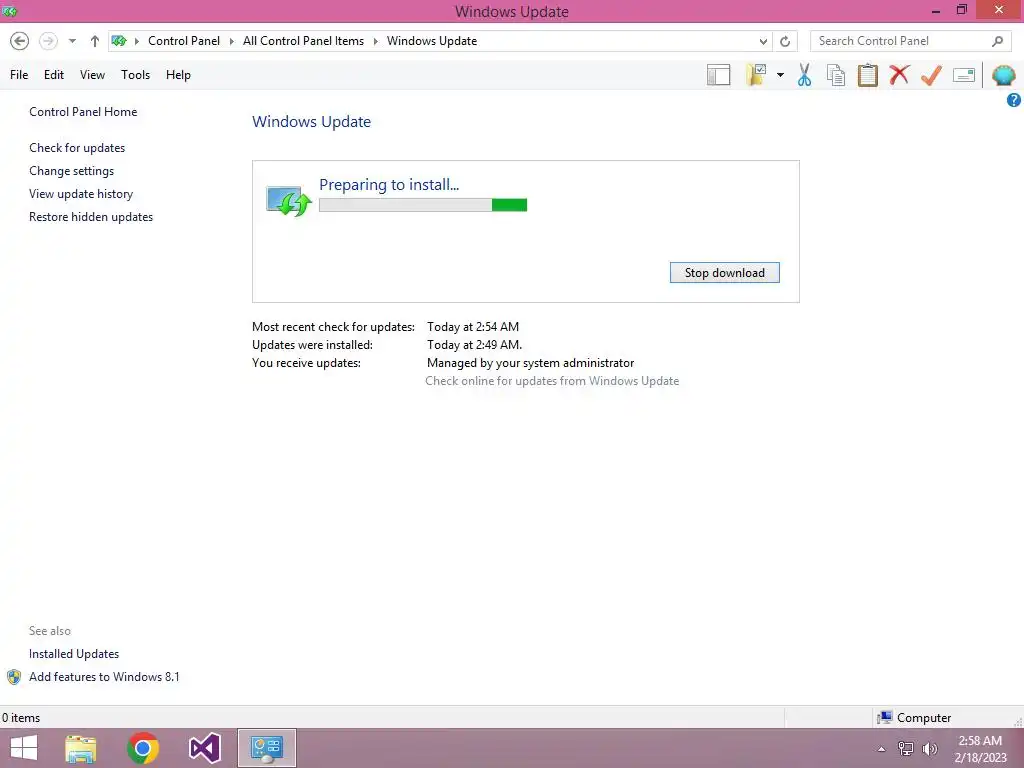Click Check online for updates from Windows Update
The image size is (1024, 768).
(552, 381)
